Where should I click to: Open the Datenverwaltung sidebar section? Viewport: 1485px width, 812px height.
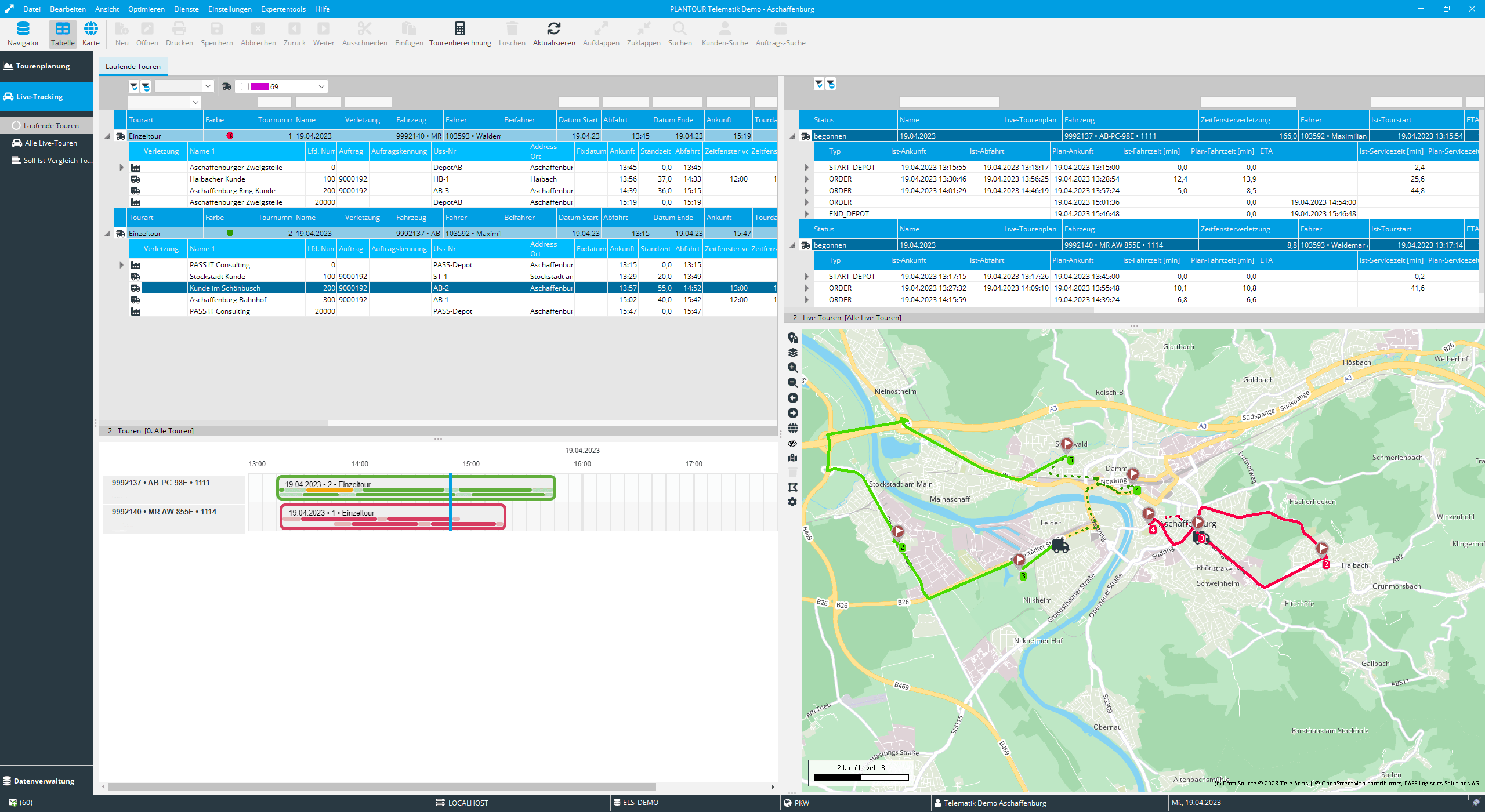(46, 781)
